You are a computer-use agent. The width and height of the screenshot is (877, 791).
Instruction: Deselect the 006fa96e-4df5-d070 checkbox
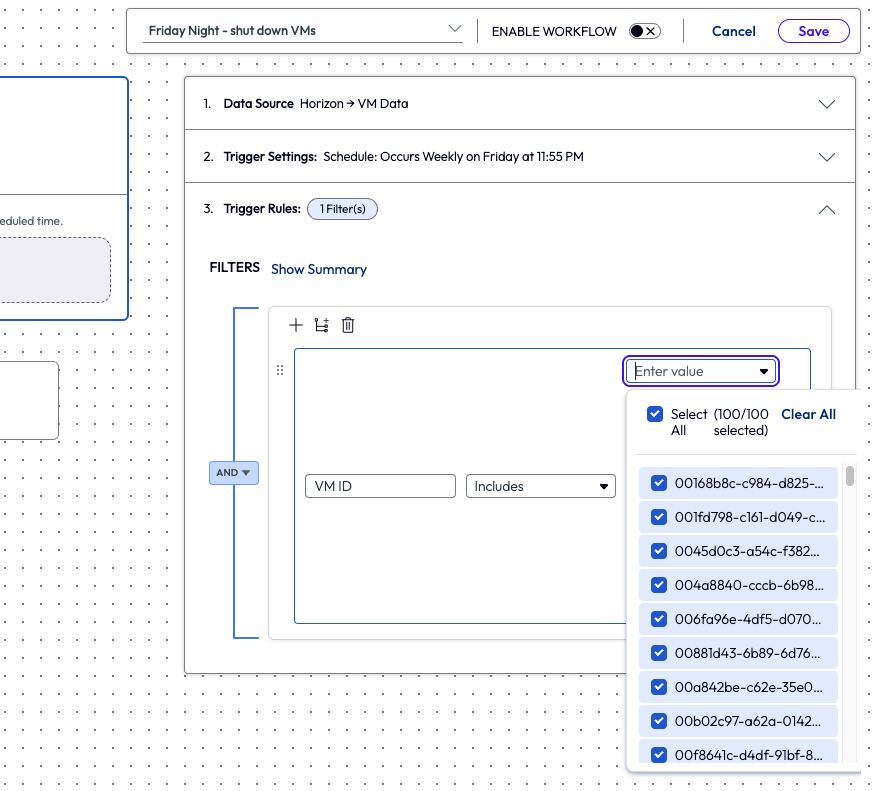[659, 619]
